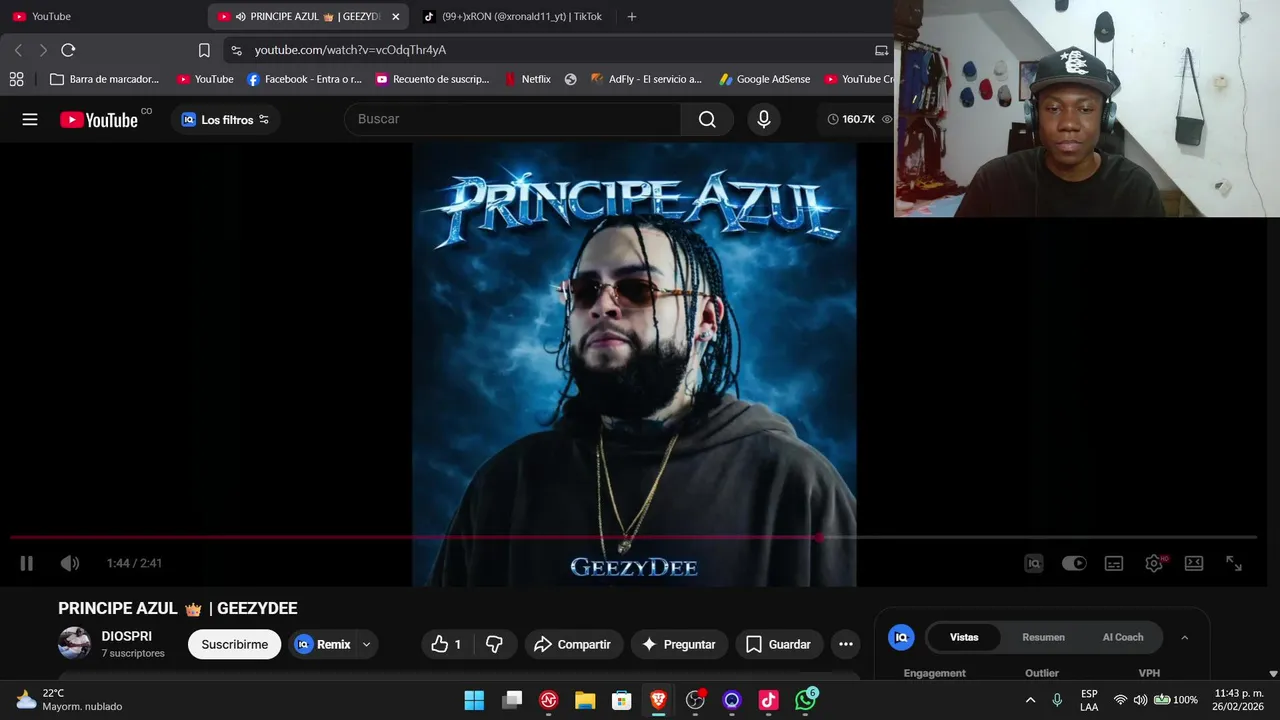
Task: Enter fullscreen mode
Action: click(x=1234, y=563)
